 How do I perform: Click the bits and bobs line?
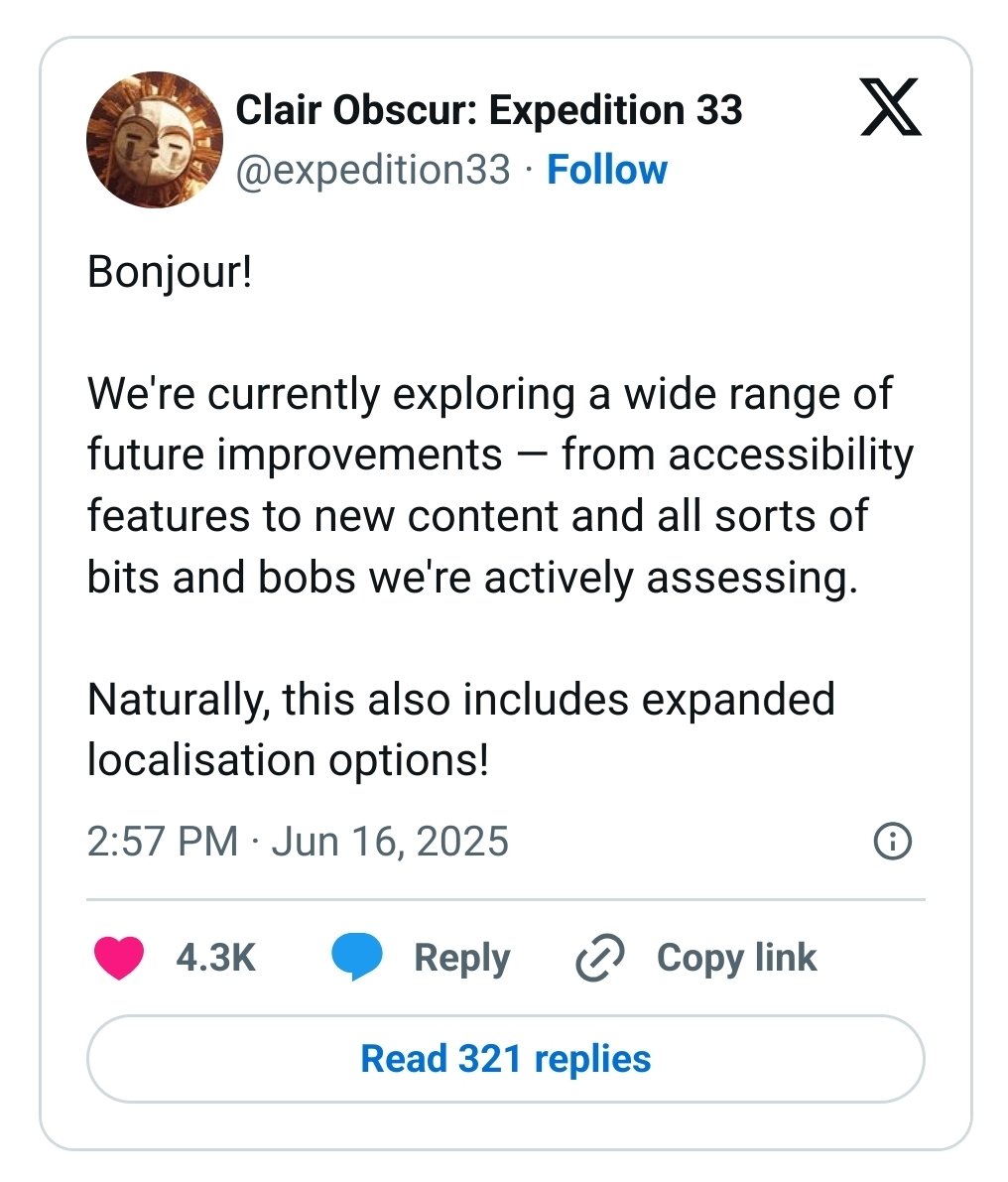(472, 579)
